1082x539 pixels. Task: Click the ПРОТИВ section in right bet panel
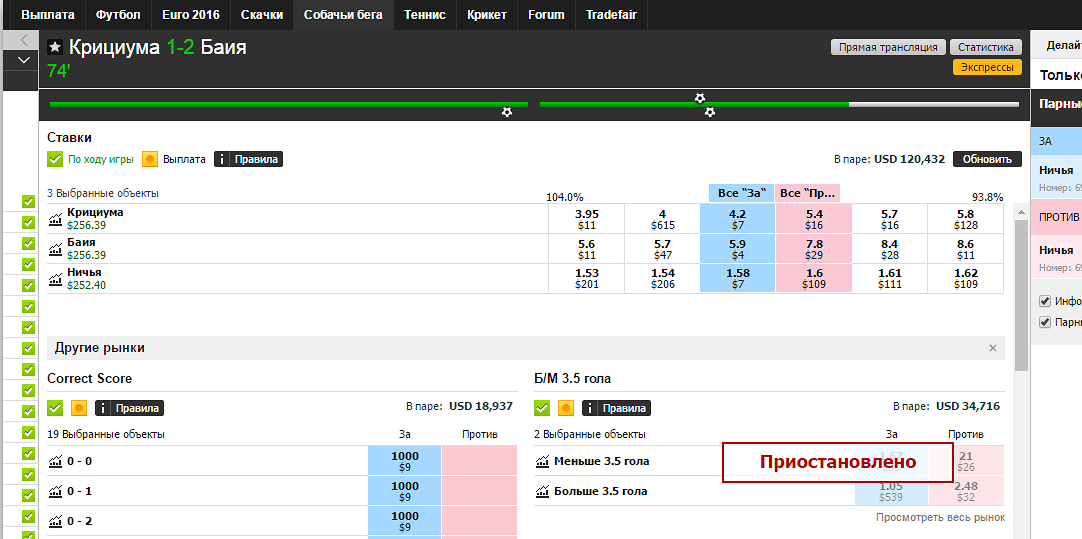[x=1056, y=217]
